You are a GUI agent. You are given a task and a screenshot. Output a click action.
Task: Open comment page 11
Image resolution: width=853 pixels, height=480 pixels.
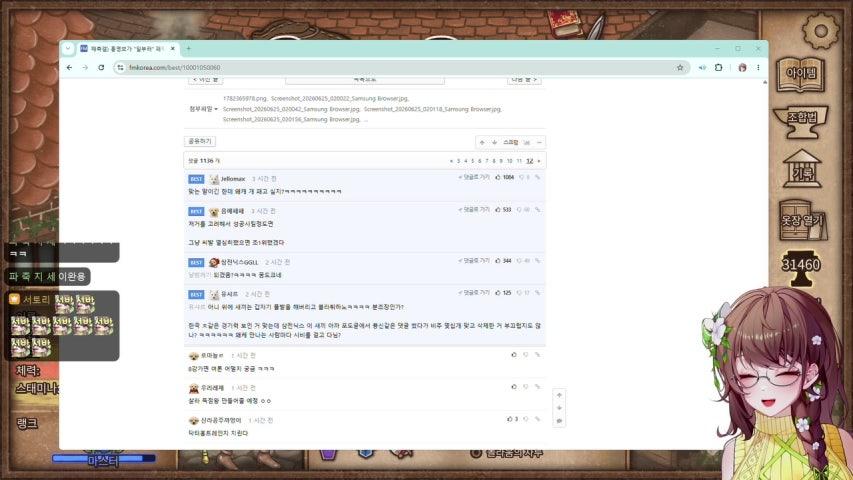tap(519, 161)
